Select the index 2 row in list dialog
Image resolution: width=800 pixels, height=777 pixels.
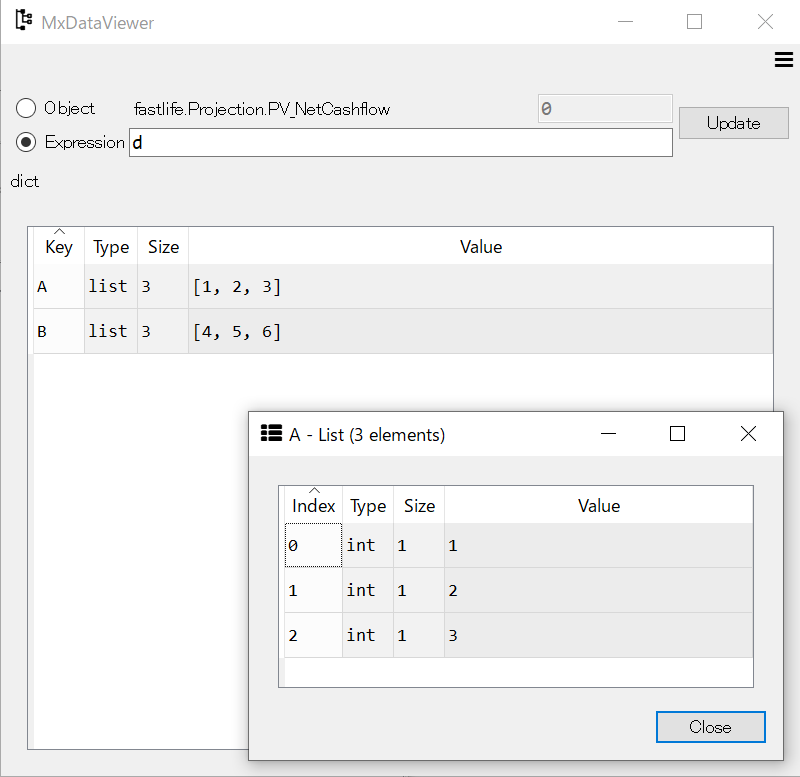pyautogui.click(x=313, y=636)
